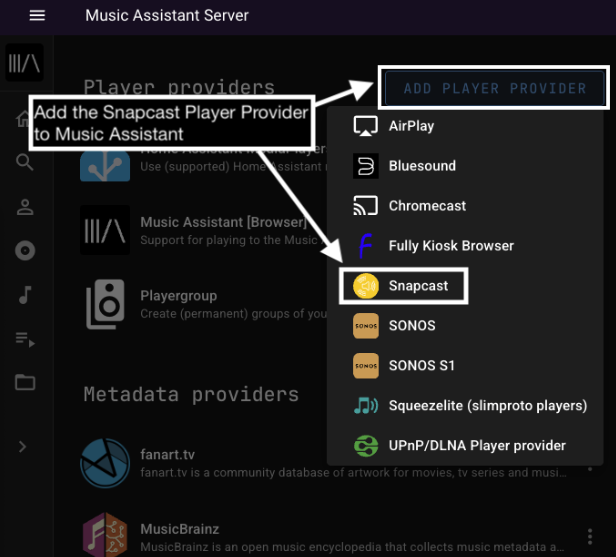Open Browse via sidebar folder icon

coord(25,382)
